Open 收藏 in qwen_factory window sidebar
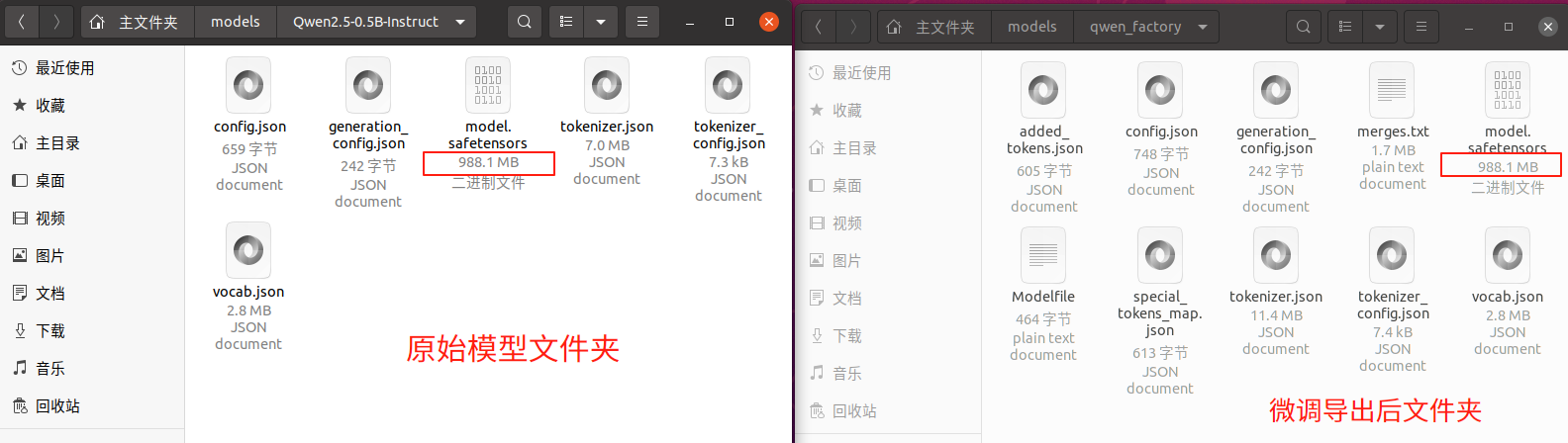This screenshot has width=1568, height=443. coord(889,111)
